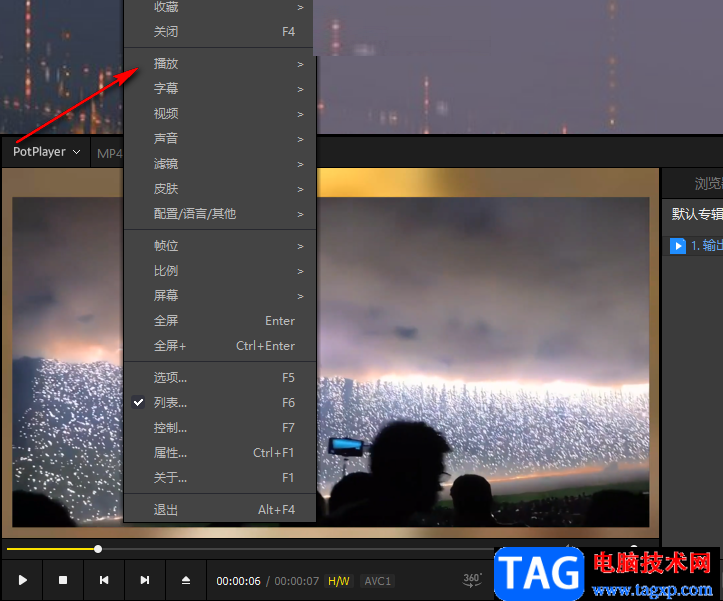Click the seek bar handle
The height and width of the screenshot is (601, 723).
[98, 549]
